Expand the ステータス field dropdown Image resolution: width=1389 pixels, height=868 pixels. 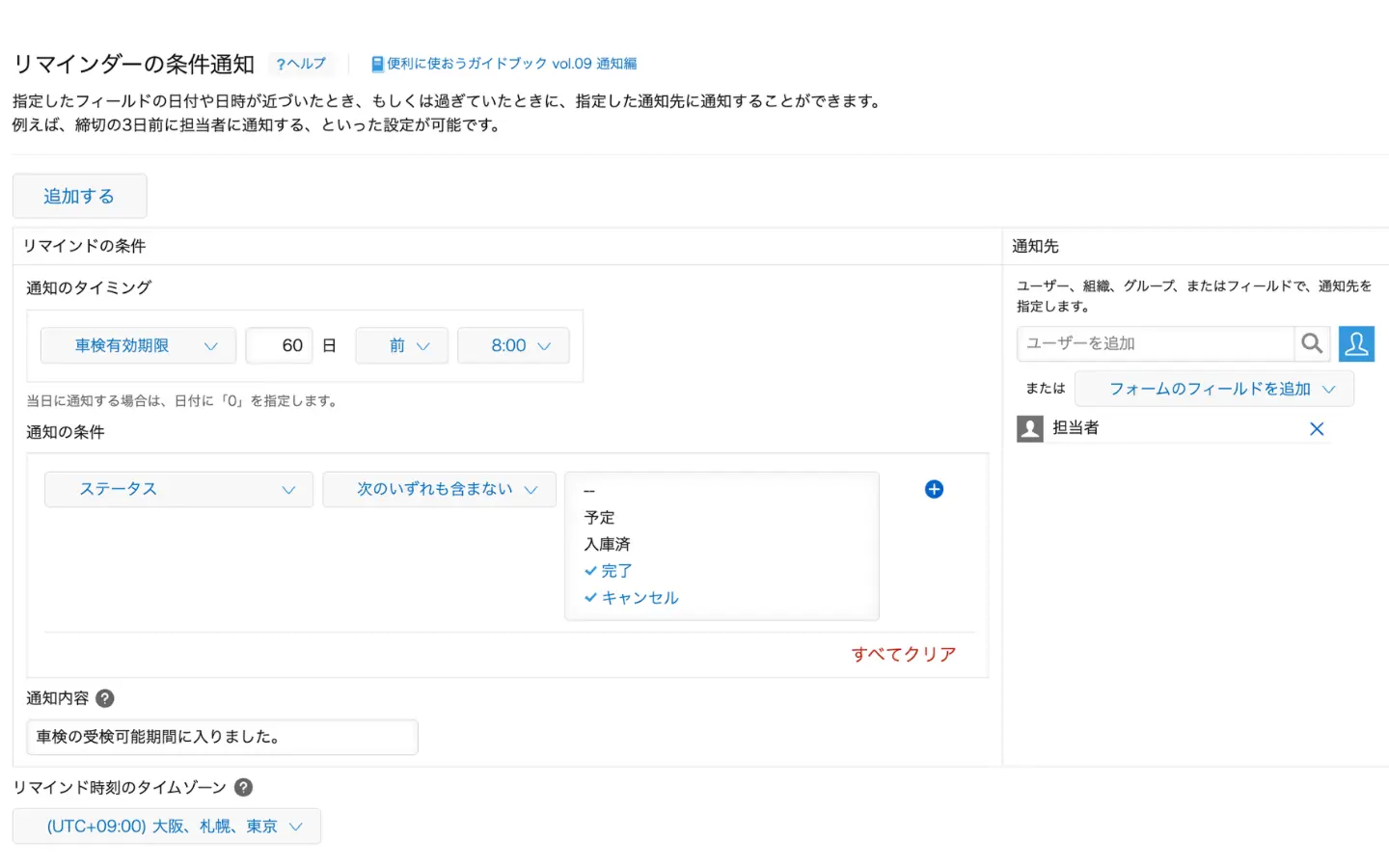[178, 489]
